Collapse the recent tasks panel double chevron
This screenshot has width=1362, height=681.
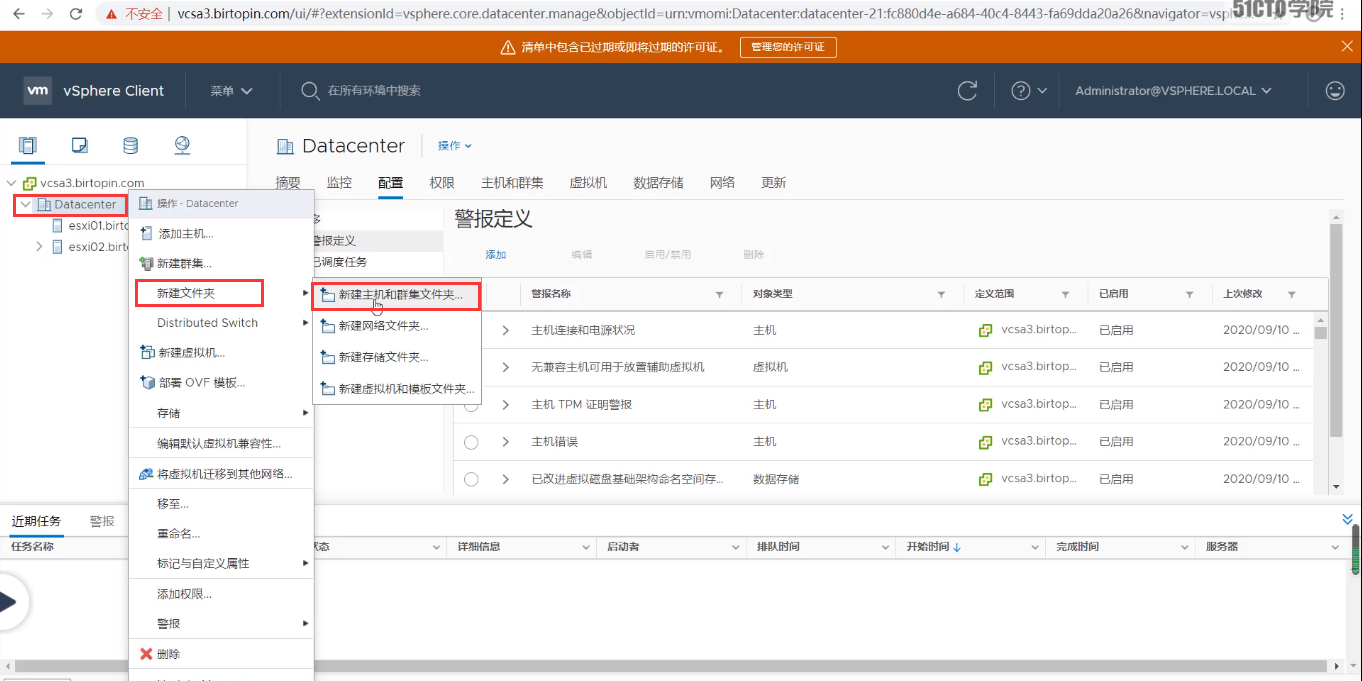pyautogui.click(x=1346, y=519)
